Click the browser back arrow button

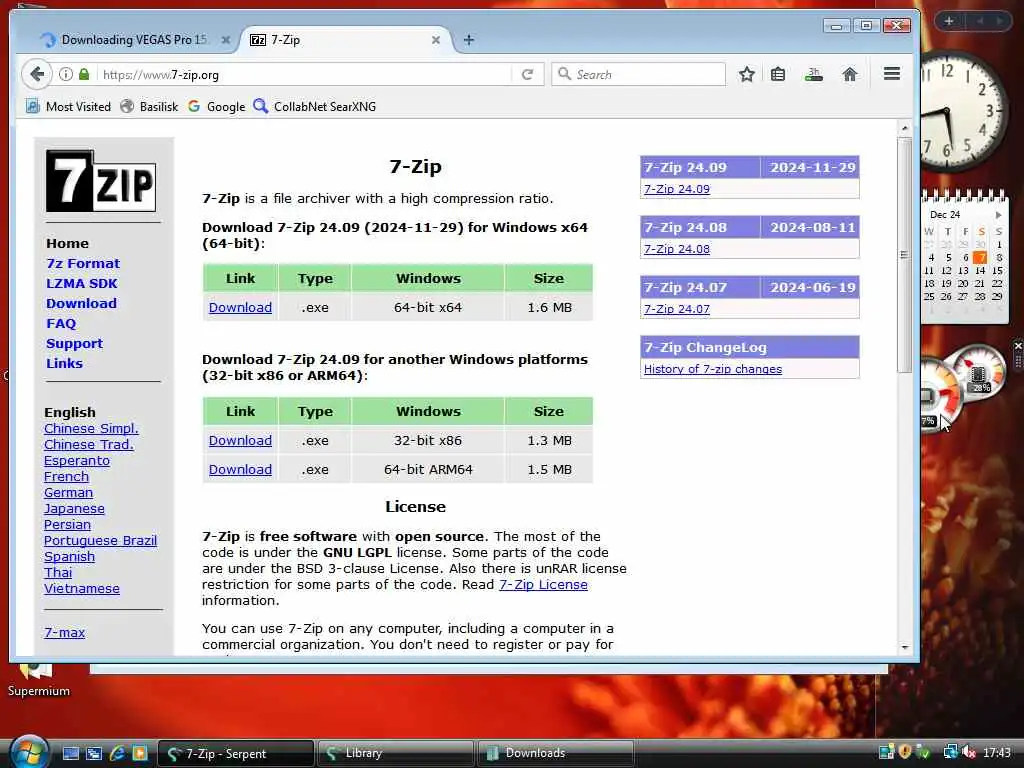tap(37, 74)
